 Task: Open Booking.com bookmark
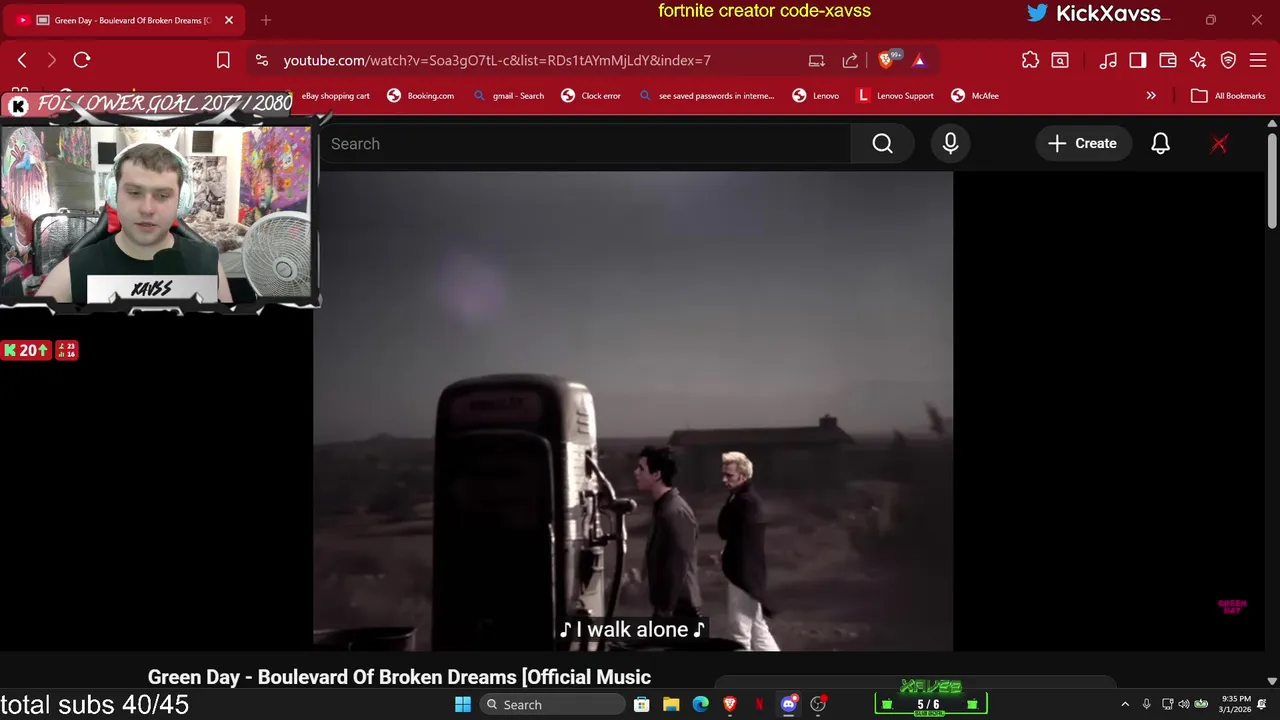[421, 96]
